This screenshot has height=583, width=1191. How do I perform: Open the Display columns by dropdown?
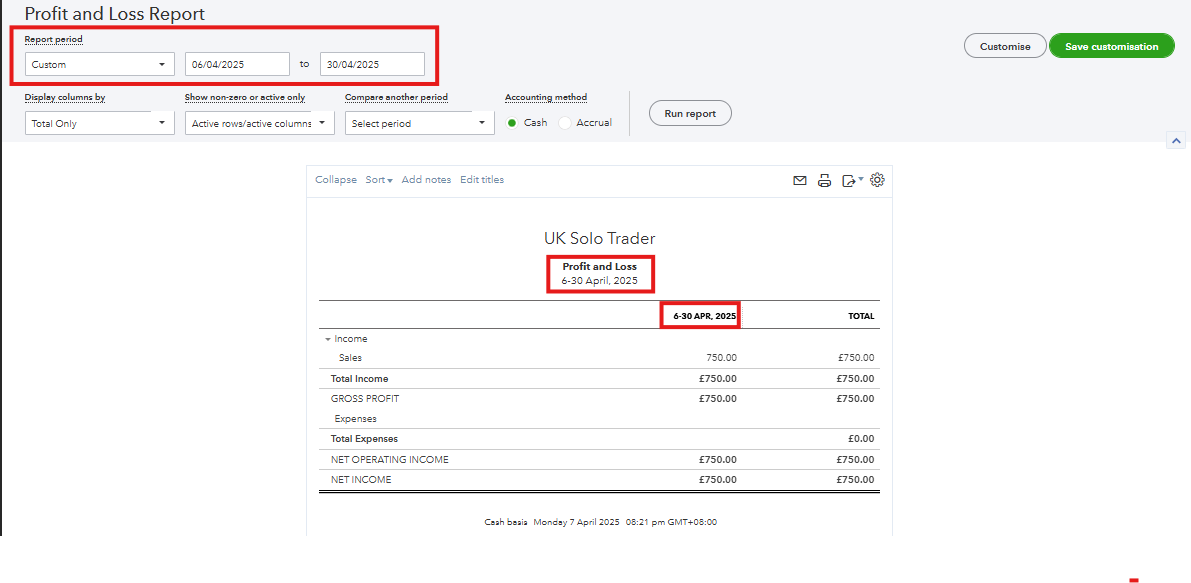pyautogui.click(x=100, y=123)
